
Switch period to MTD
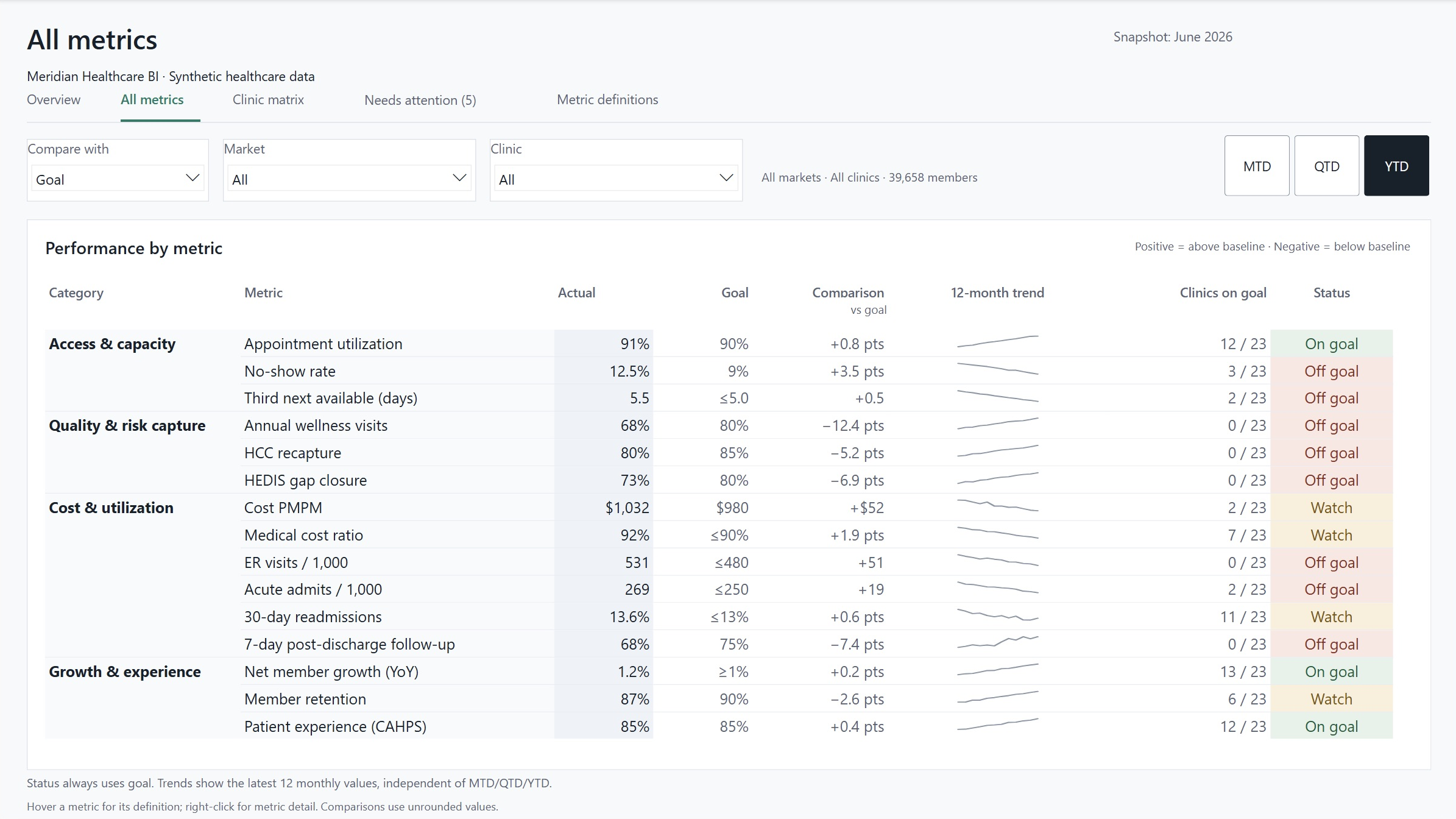pos(1257,166)
